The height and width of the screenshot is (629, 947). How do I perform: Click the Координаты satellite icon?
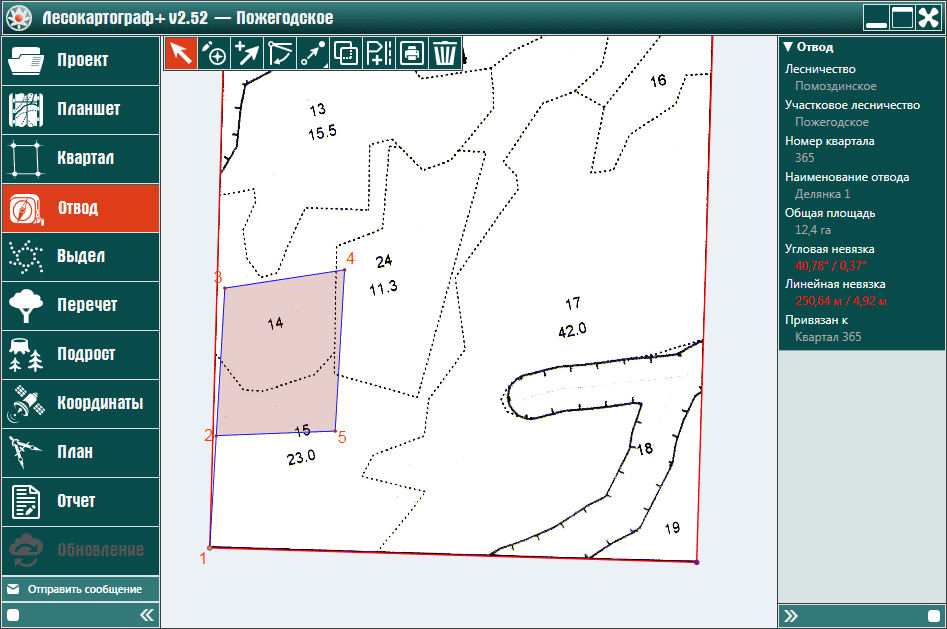point(25,404)
